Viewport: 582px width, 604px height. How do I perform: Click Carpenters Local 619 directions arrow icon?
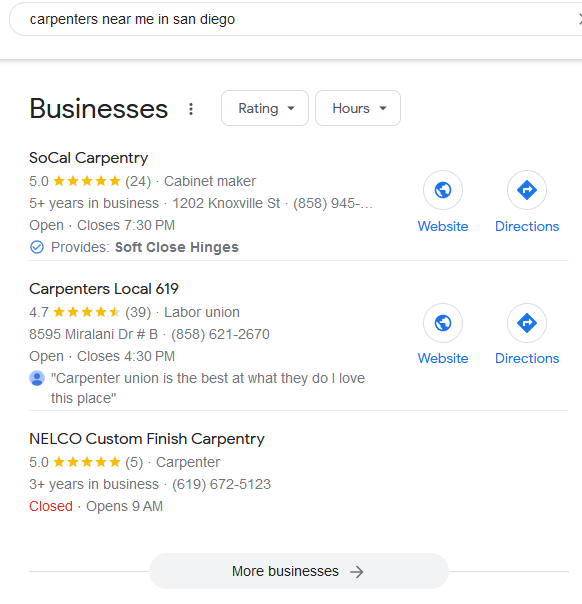tap(527, 323)
